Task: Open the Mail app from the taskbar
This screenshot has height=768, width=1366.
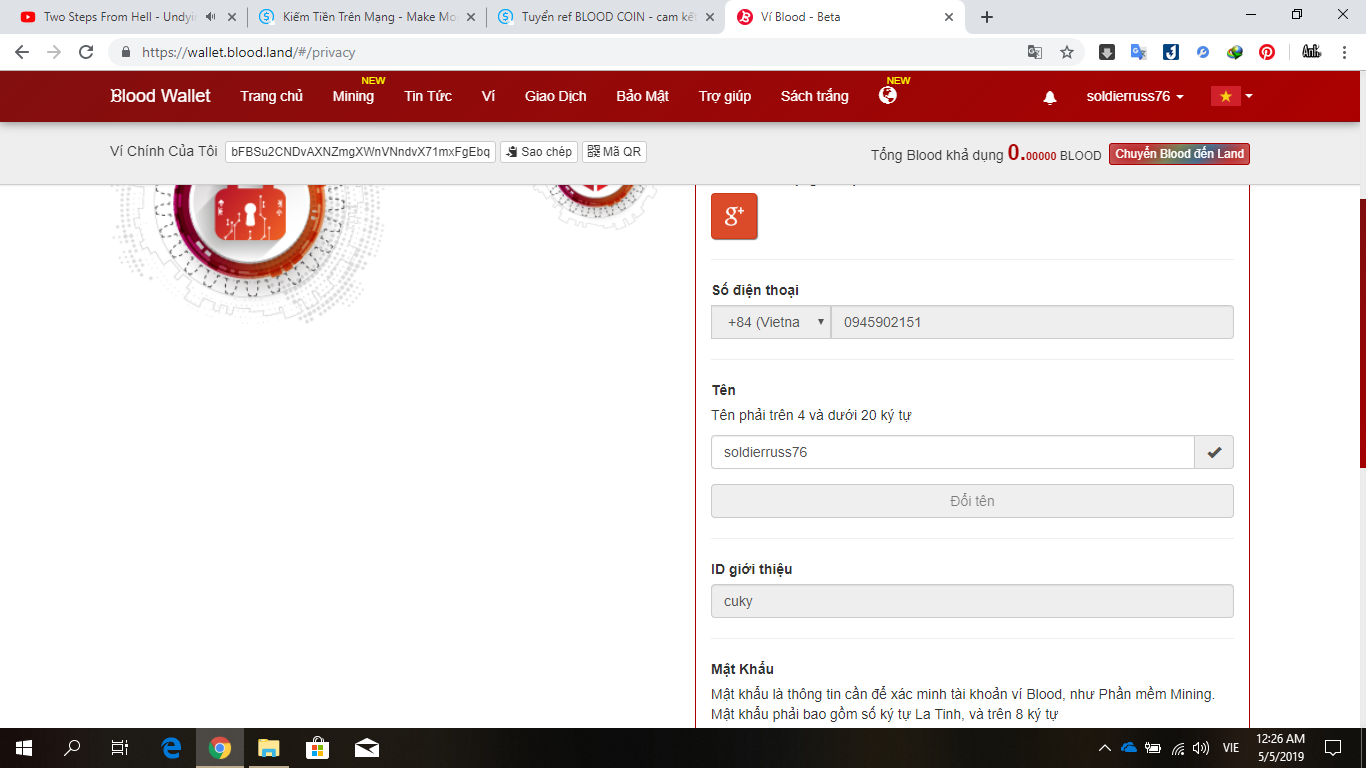Action: pyautogui.click(x=366, y=748)
